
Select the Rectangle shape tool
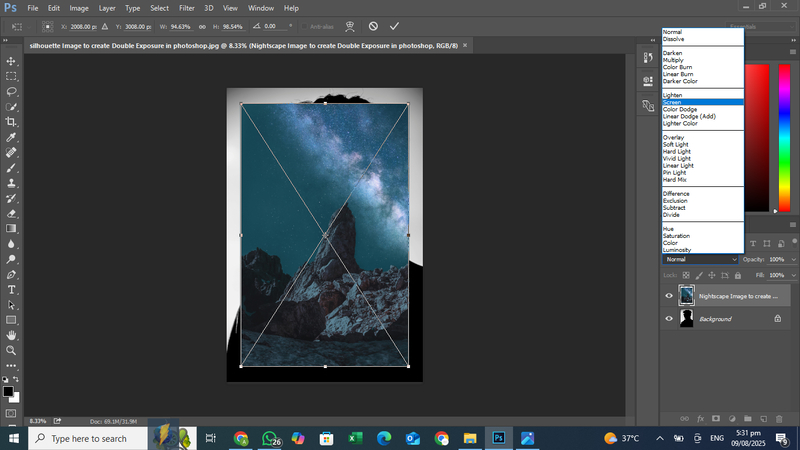point(11,320)
